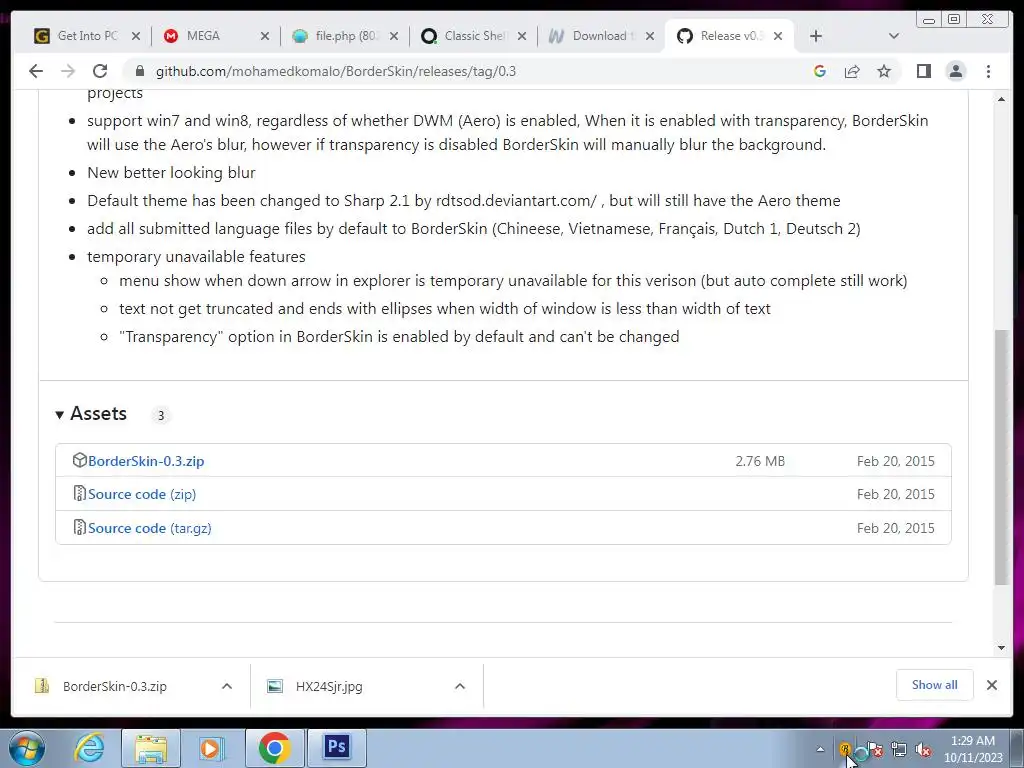Close the downloads bar
The width and height of the screenshot is (1024, 768).
[991, 685]
